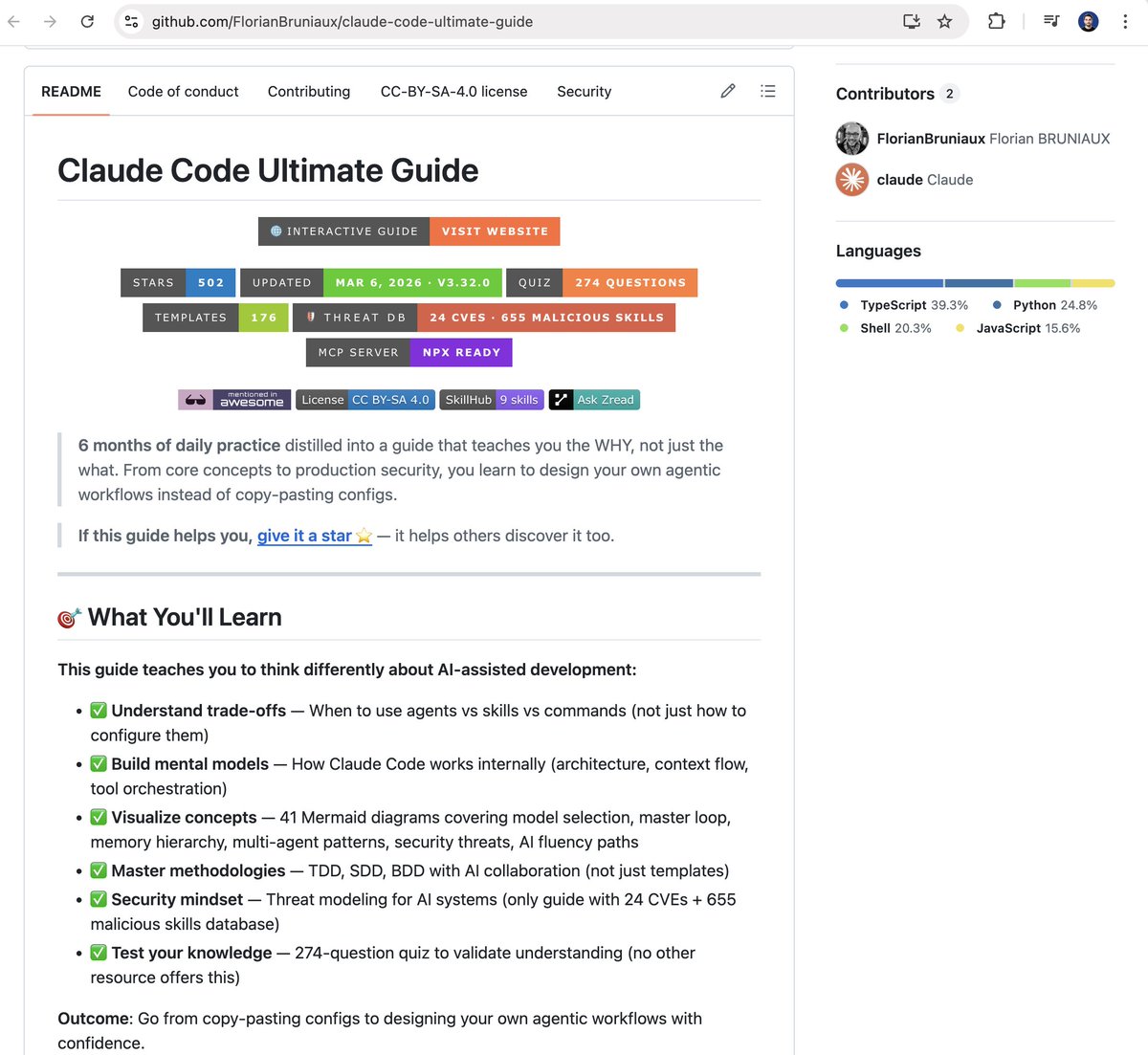The image size is (1148, 1055).
Task: Click the Test your knowledge bullet text
Action: pyautogui.click(x=392, y=965)
